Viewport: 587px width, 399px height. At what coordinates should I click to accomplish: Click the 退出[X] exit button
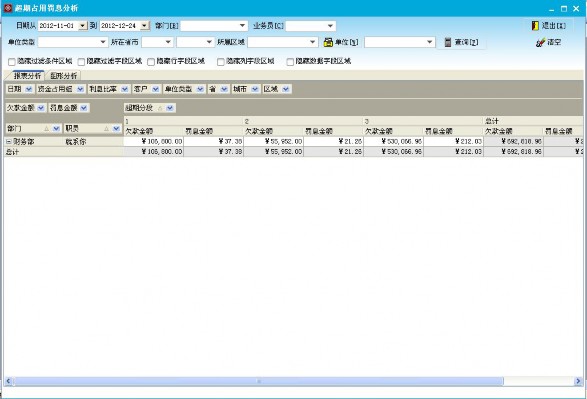coord(548,25)
